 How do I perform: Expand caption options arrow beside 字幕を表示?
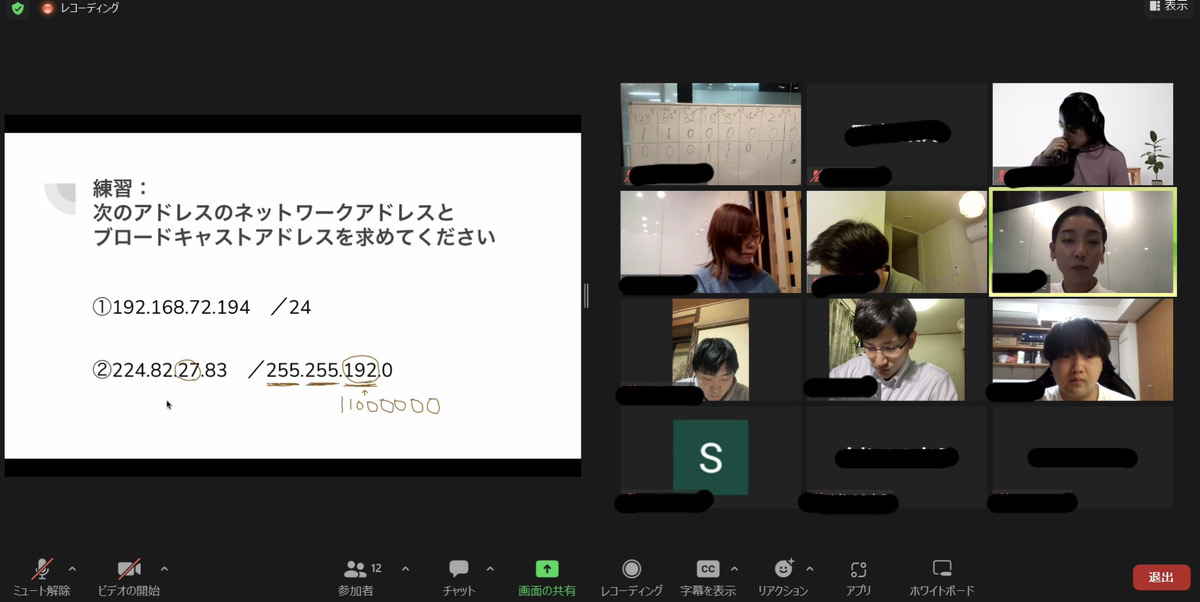[x=735, y=569]
